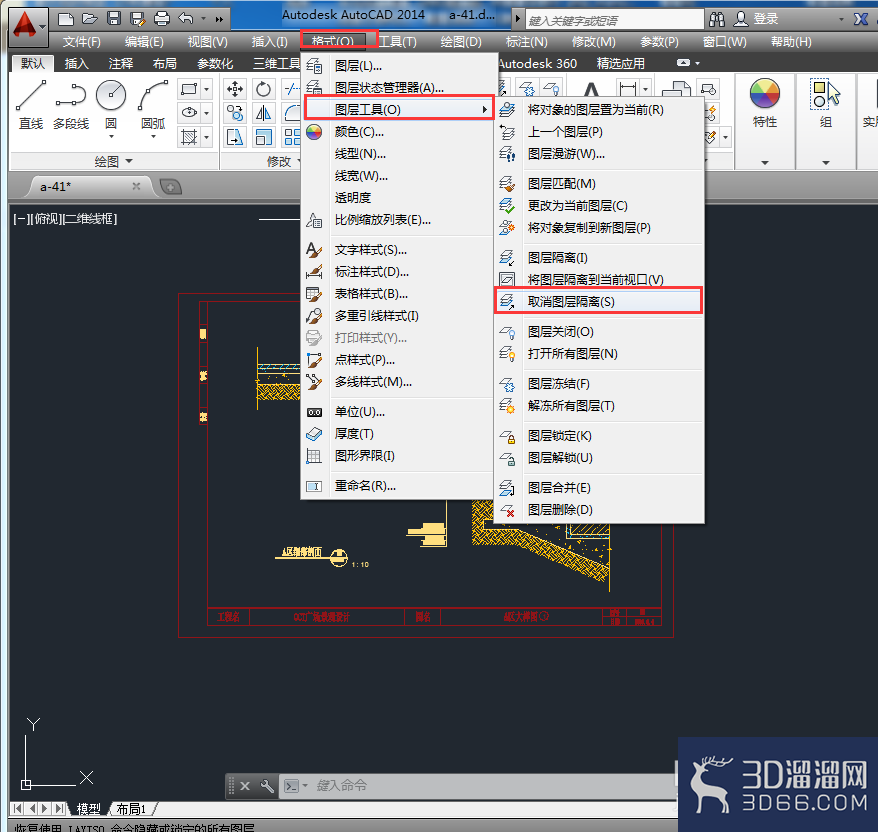Select the Polyline (多段线) tool
Screen dimensions: 878x832
point(71,105)
